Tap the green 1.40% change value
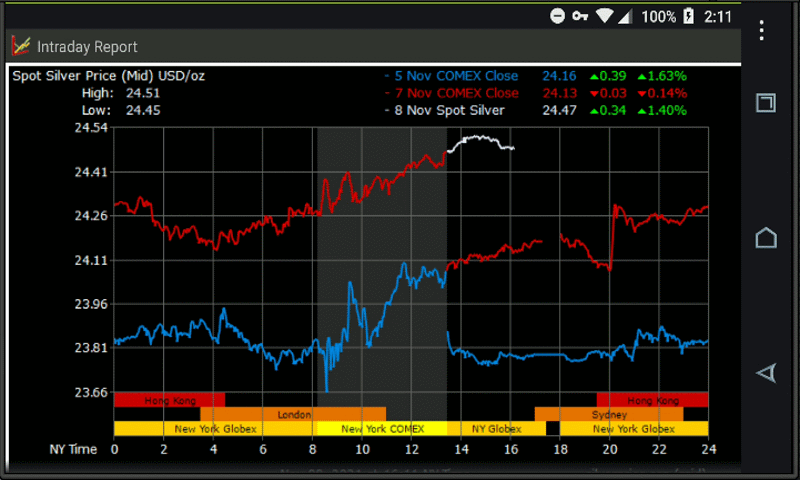800x480 pixels. [x=666, y=110]
